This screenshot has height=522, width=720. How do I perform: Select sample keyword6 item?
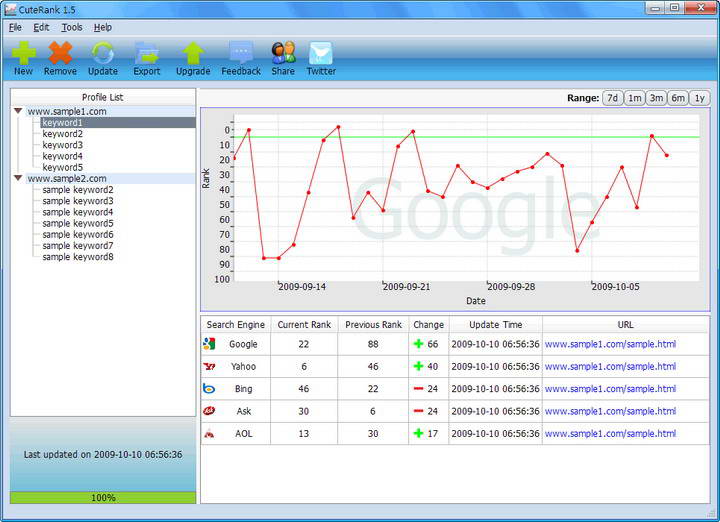pos(78,235)
